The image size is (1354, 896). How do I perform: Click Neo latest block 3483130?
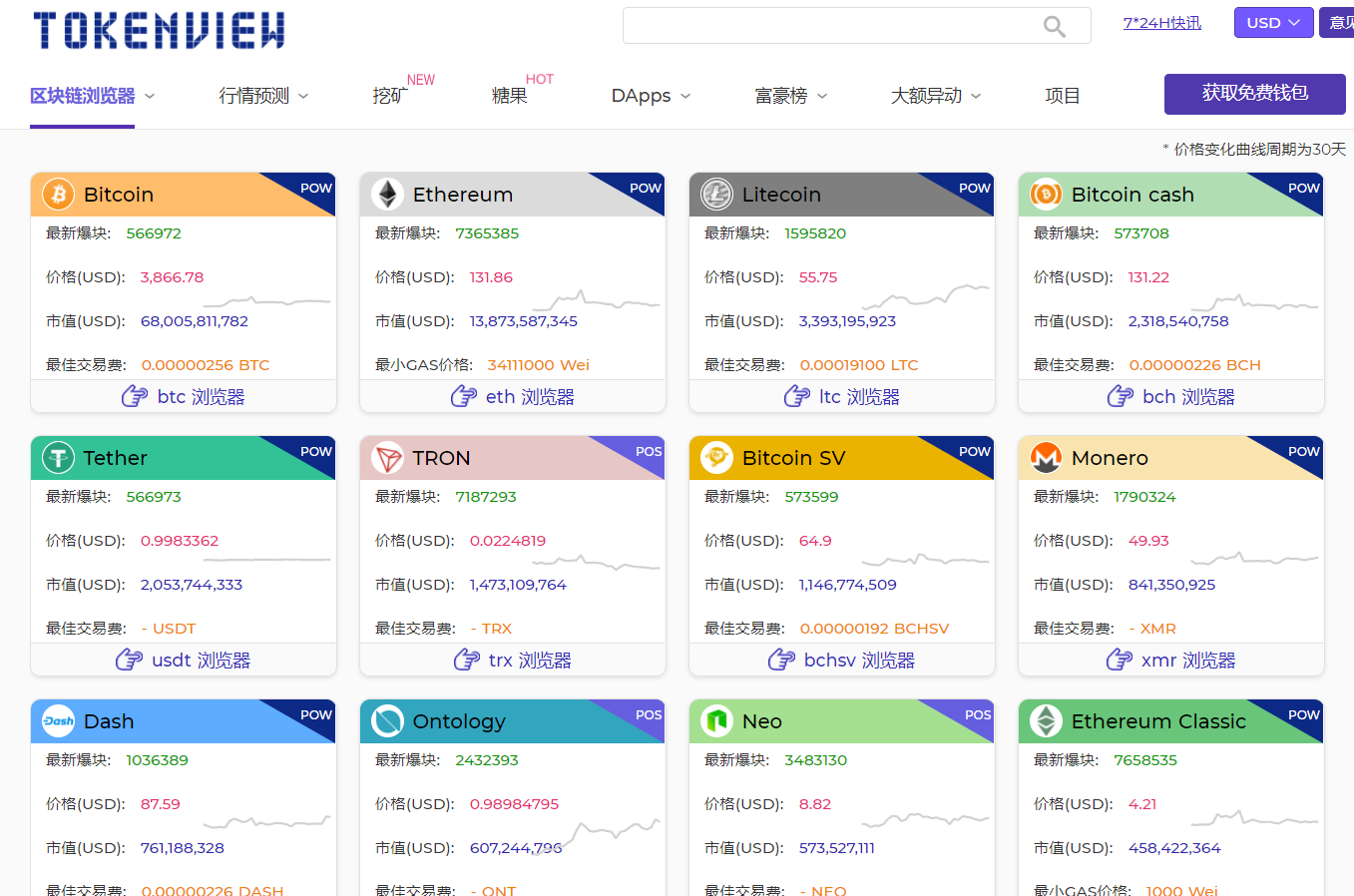point(815,760)
